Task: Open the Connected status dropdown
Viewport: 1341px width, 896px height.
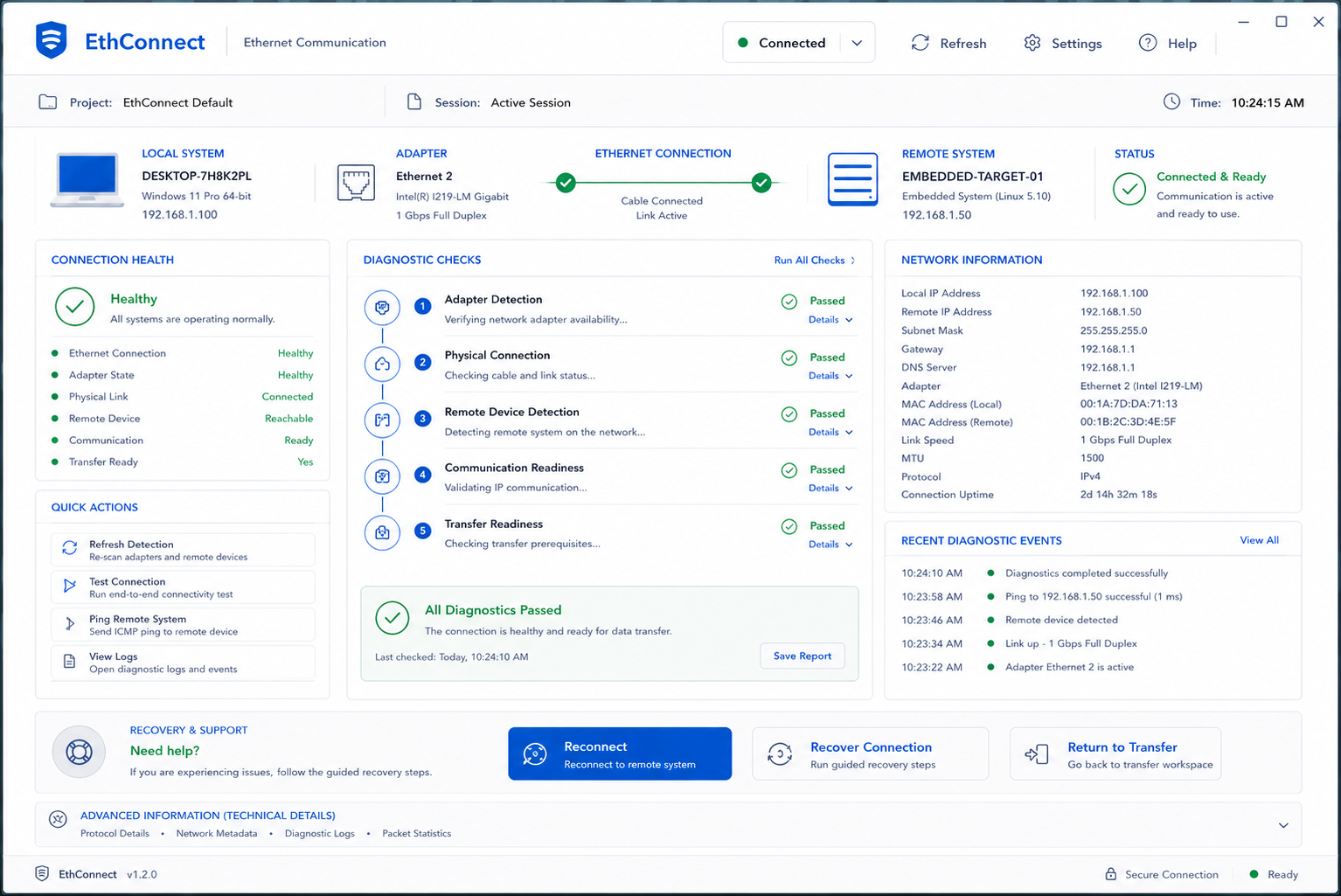Action: click(857, 43)
